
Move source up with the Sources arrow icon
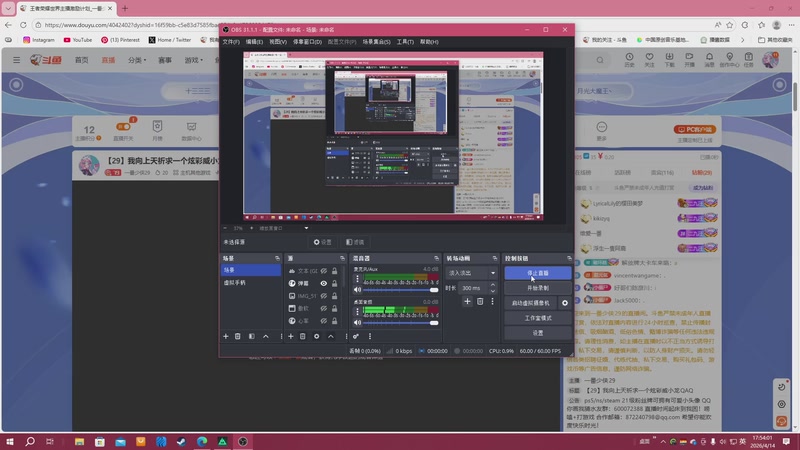click(x=331, y=336)
